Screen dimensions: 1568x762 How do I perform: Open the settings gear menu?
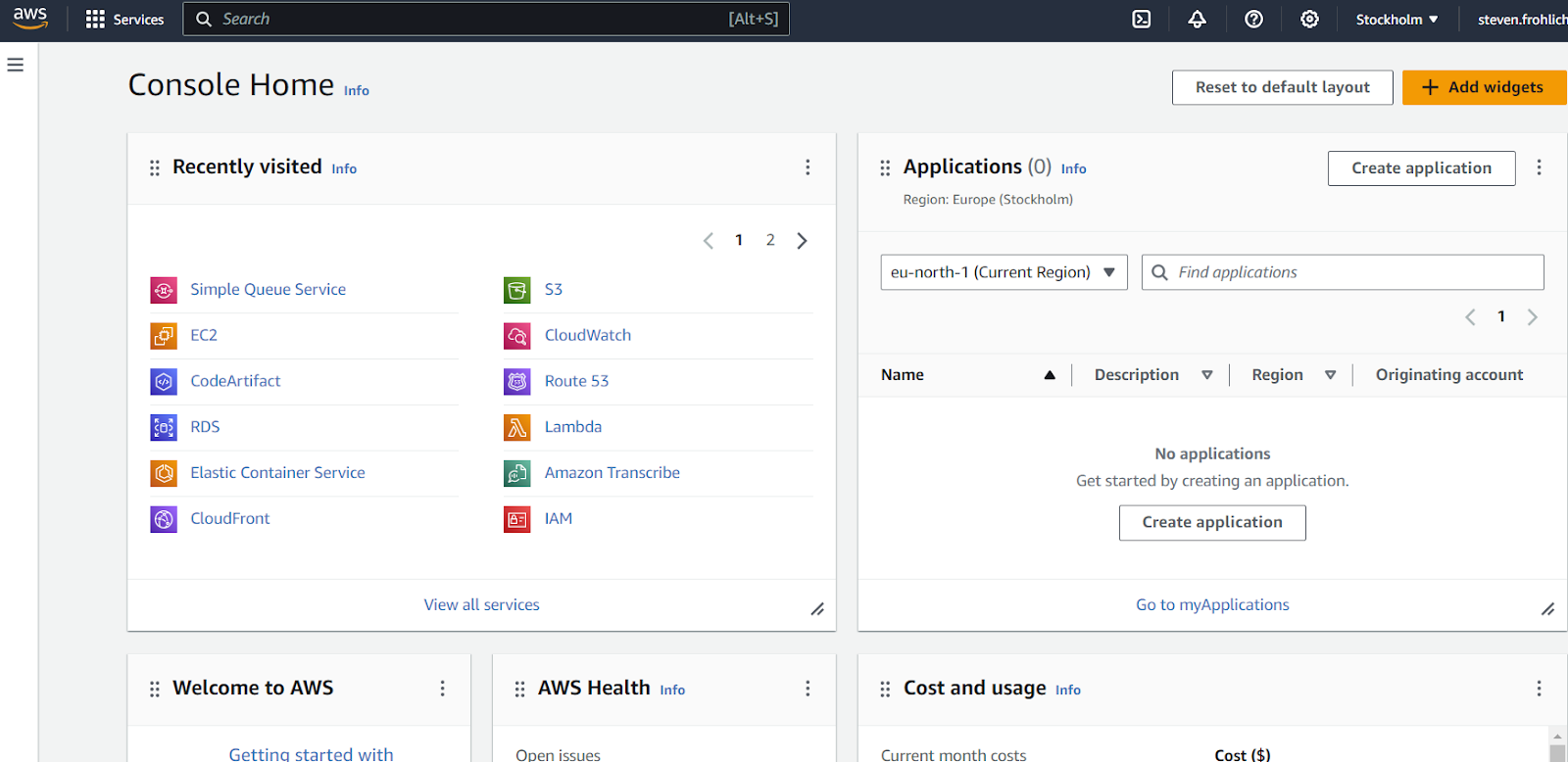pos(1309,20)
